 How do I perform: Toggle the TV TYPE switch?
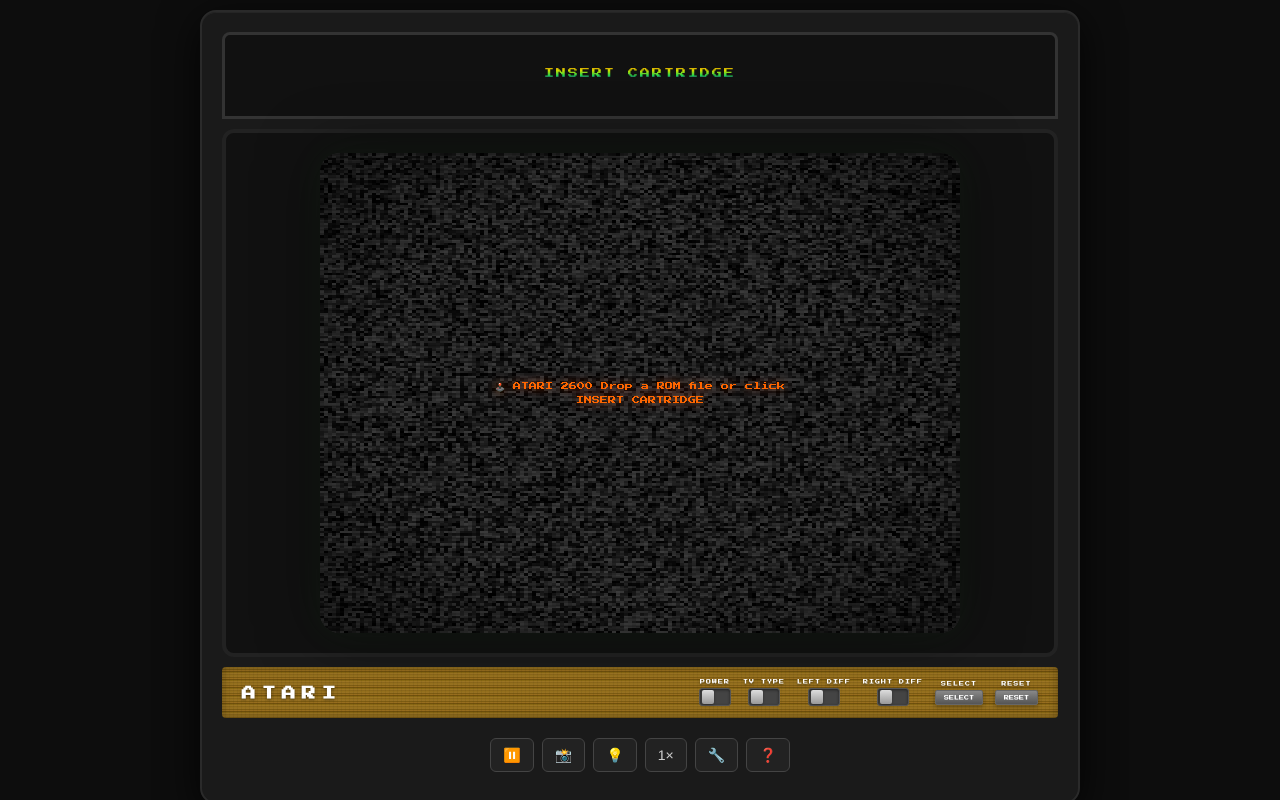pos(764,697)
